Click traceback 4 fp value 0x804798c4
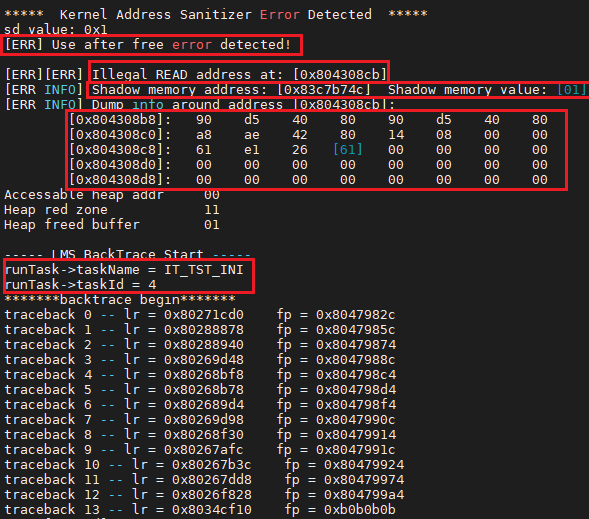 (x=356, y=375)
